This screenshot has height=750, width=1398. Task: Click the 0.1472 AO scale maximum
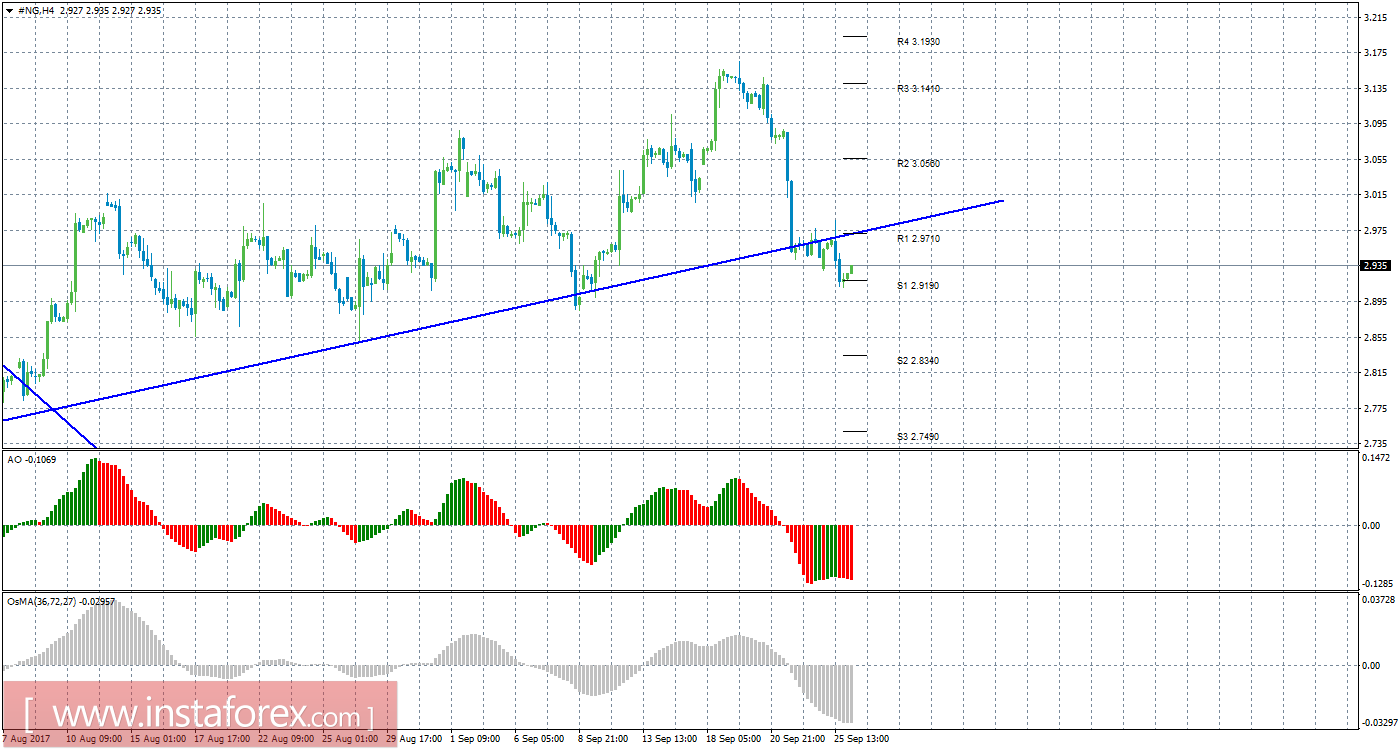(1376, 457)
